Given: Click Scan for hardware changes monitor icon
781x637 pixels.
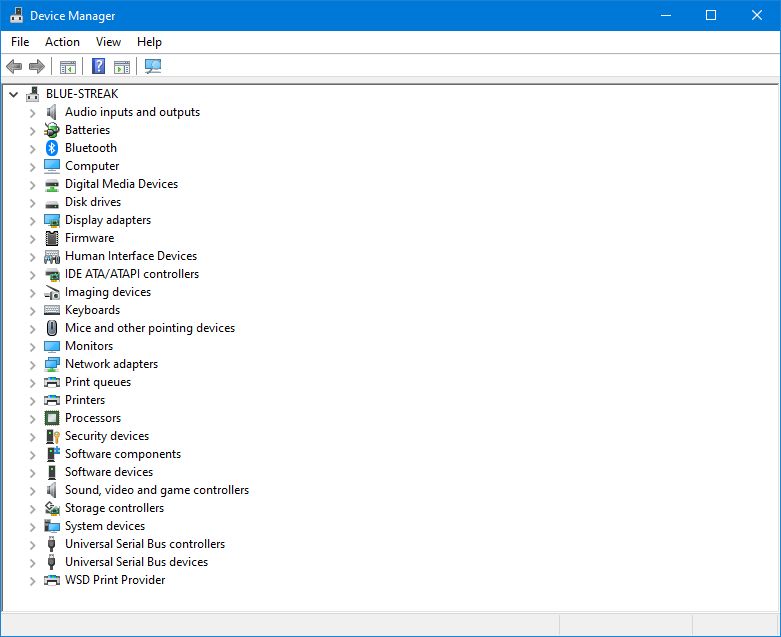Looking at the screenshot, I should (153, 66).
